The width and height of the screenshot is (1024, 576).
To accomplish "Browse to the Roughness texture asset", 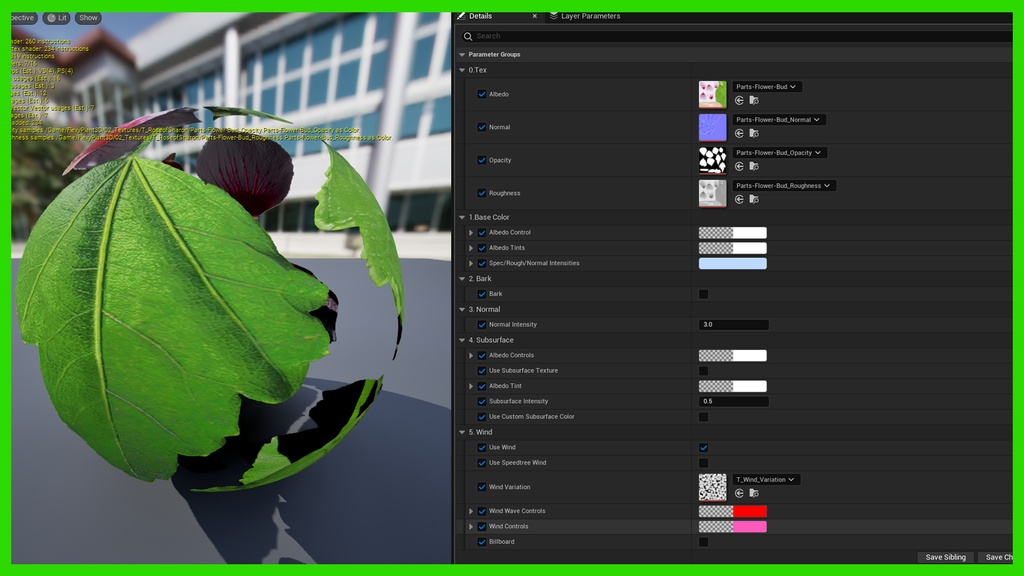I will (755, 197).
